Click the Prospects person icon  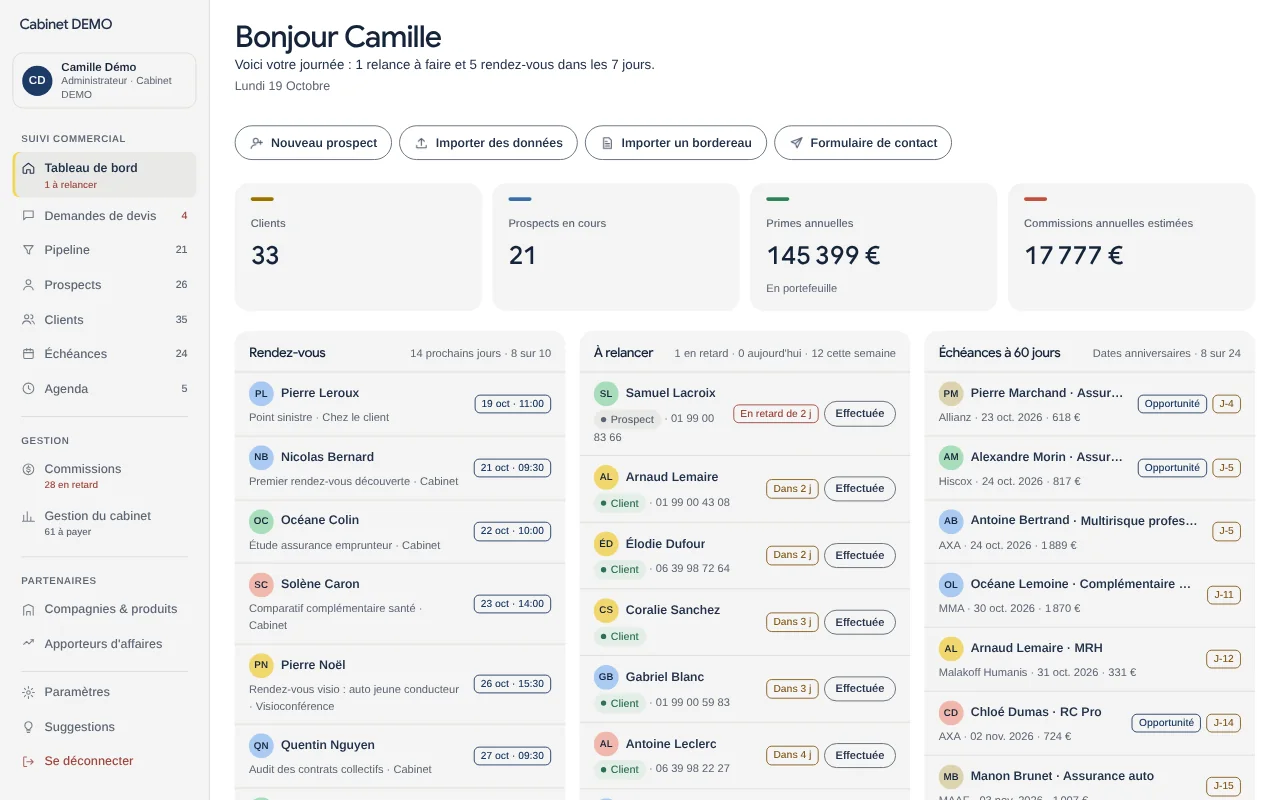tap(28, 285)
